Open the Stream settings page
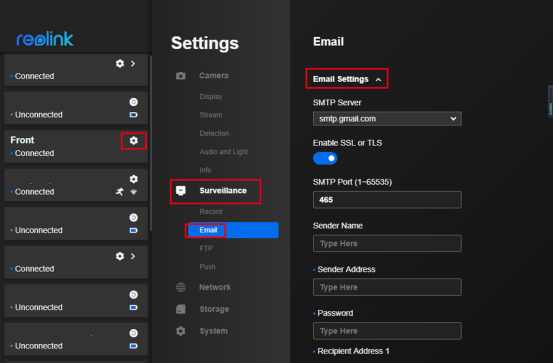Viewport: 553px width, 363px height. coord(211,115)
